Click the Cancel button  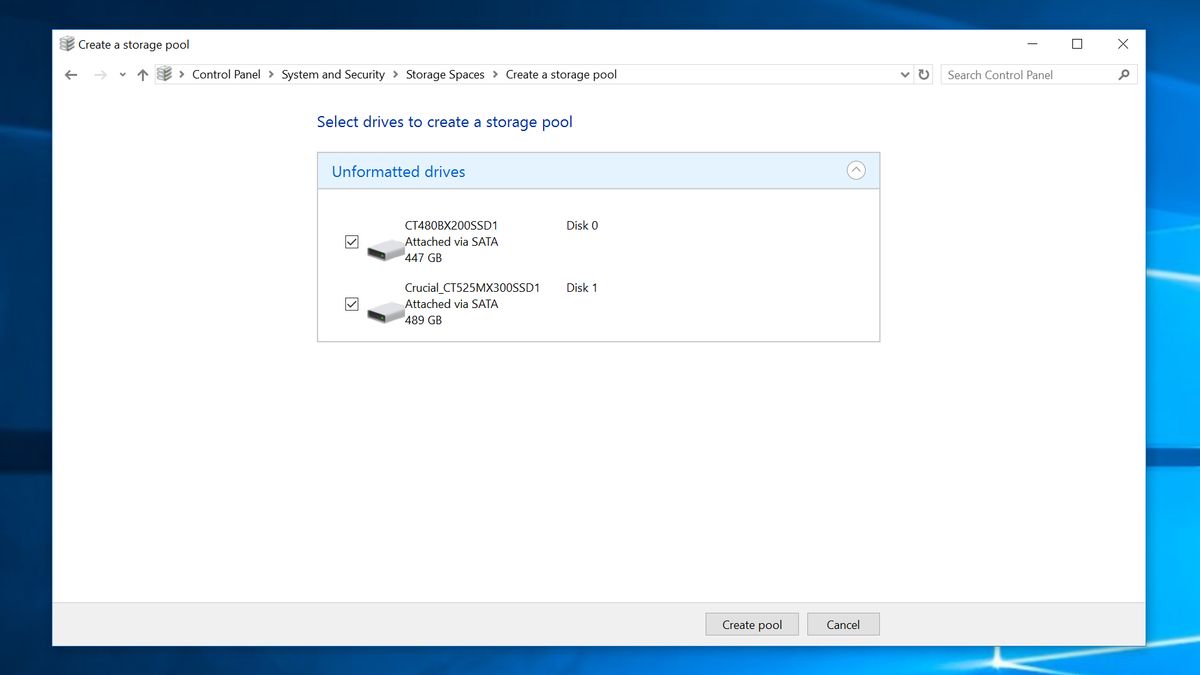point(843,623)
